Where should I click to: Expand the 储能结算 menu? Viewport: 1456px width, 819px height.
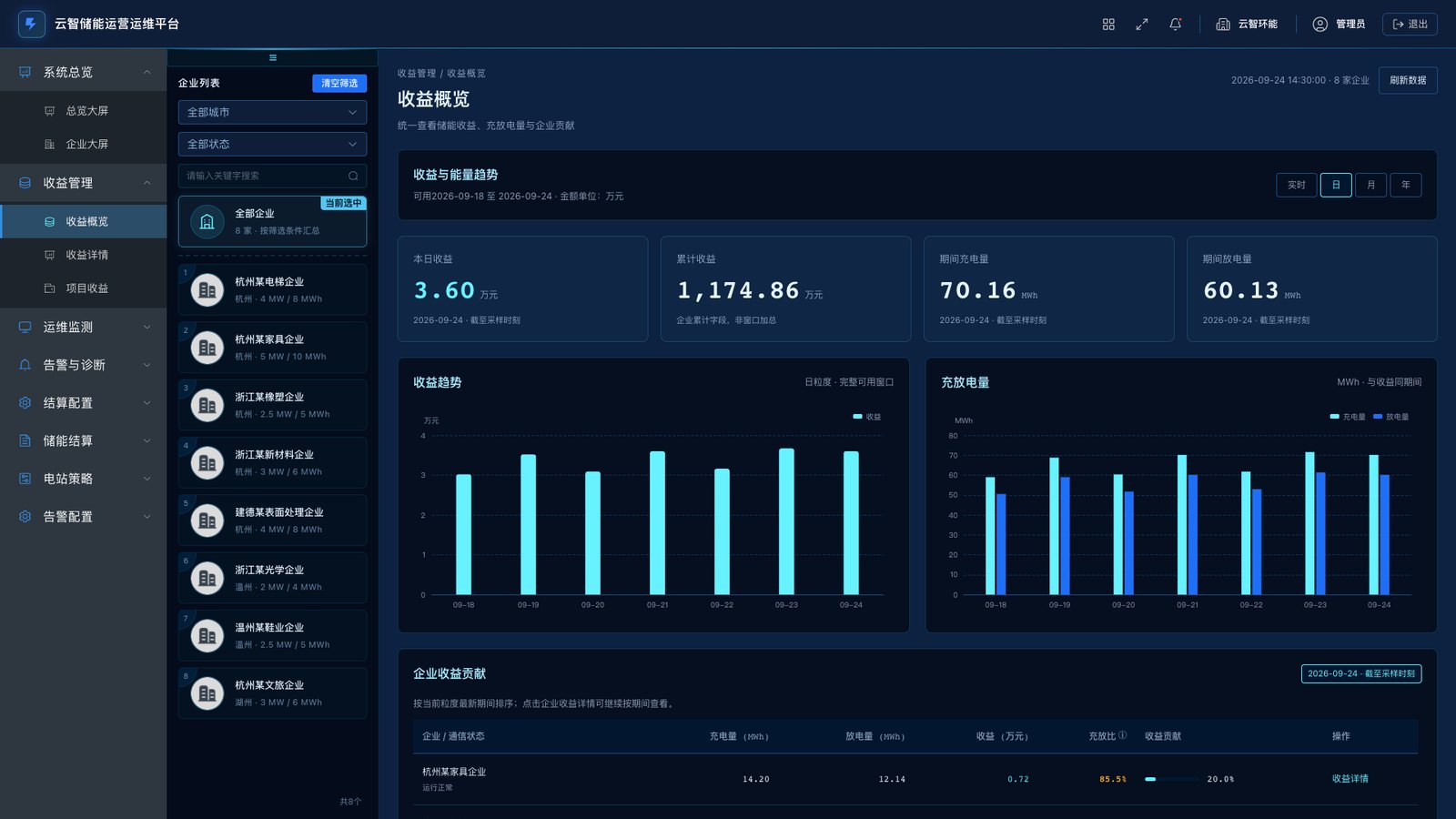[x=84, y=440]
